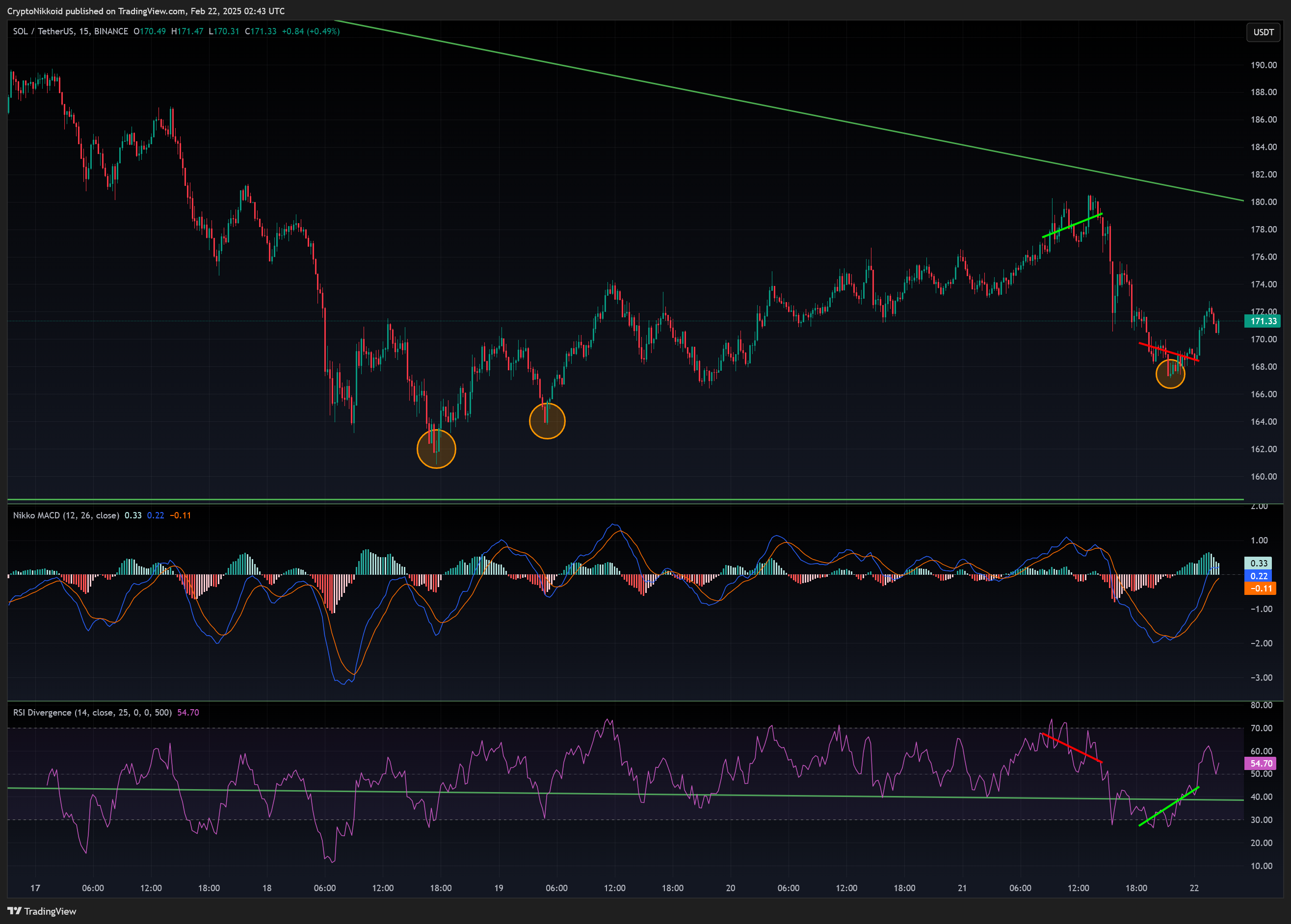Click the −2.00 MACD axis label
The image size is (1291, 924).
pyautogui.click(x=1261, y=643)
